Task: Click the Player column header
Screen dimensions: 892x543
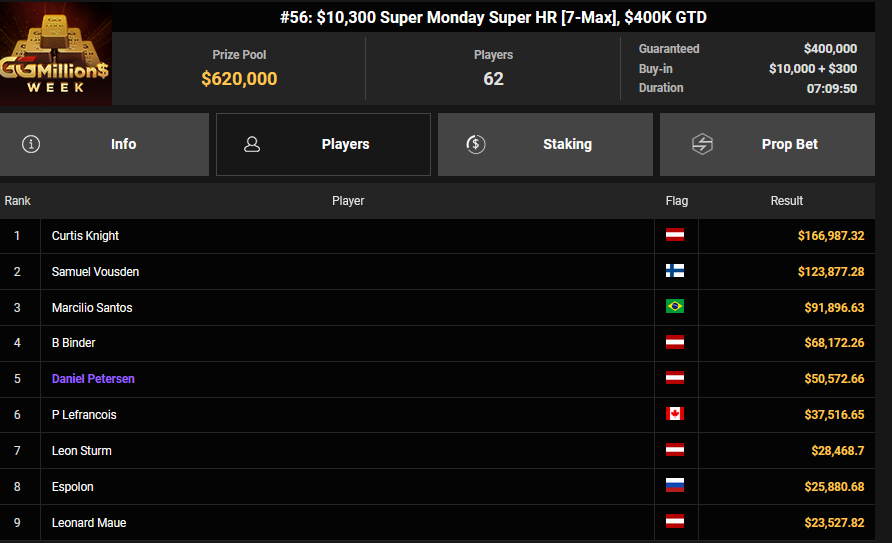Action: click(347, 201)
